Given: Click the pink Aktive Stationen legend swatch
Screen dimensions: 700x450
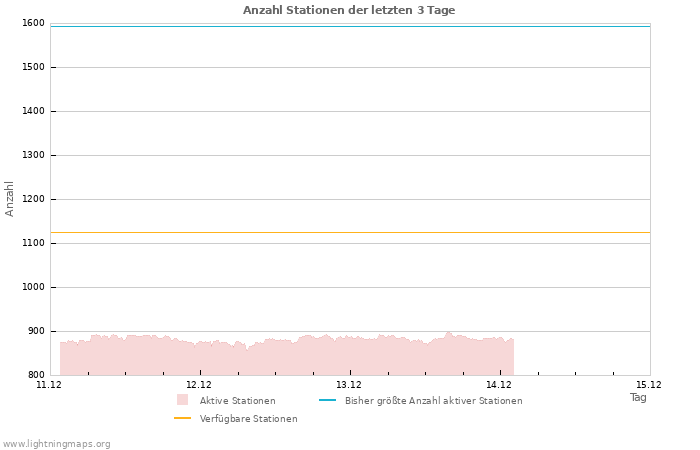Looking at the screenshot, I should pos(182,400).
